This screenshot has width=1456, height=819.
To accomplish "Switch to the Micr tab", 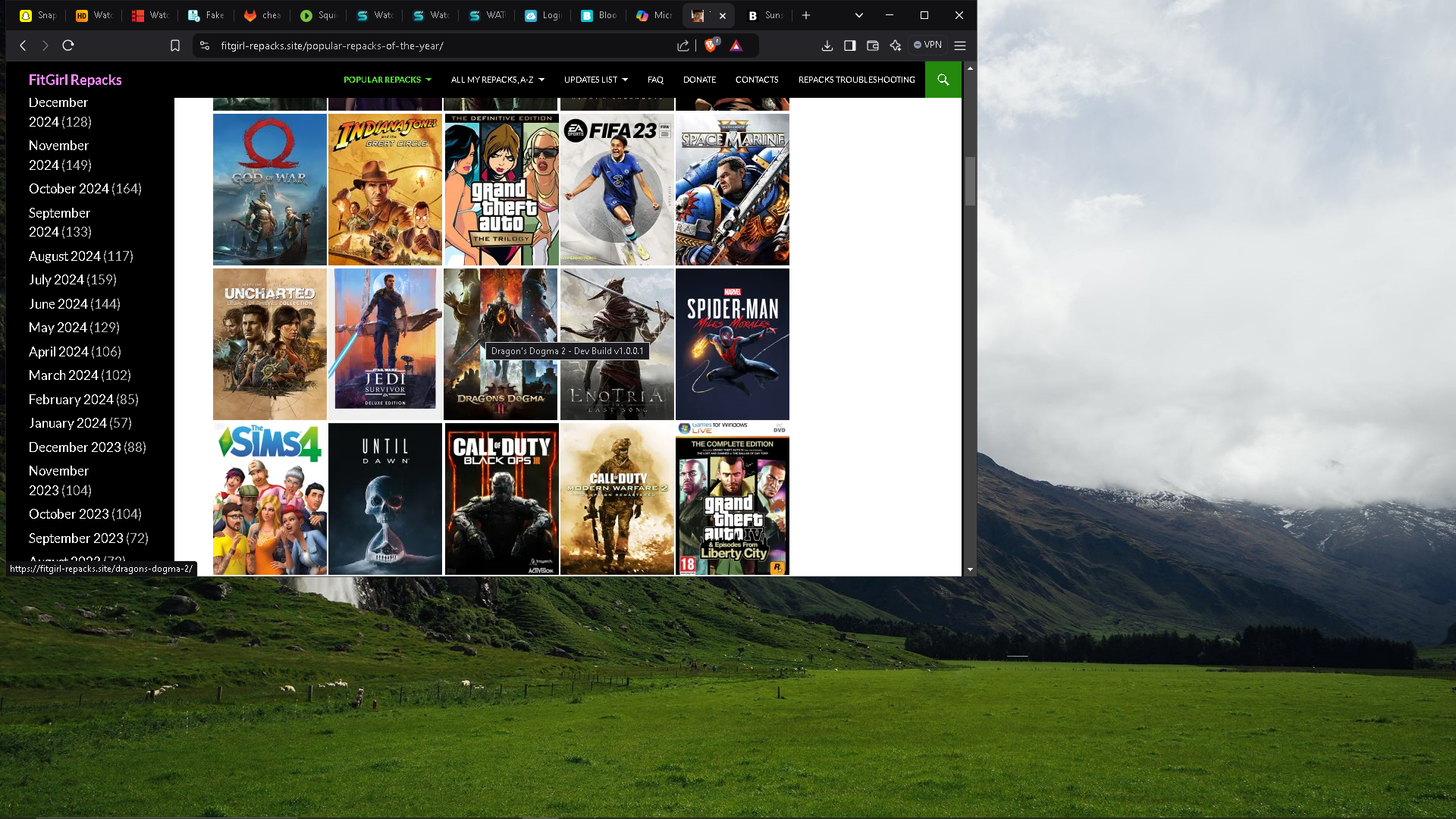I will [x=655, y=15].
